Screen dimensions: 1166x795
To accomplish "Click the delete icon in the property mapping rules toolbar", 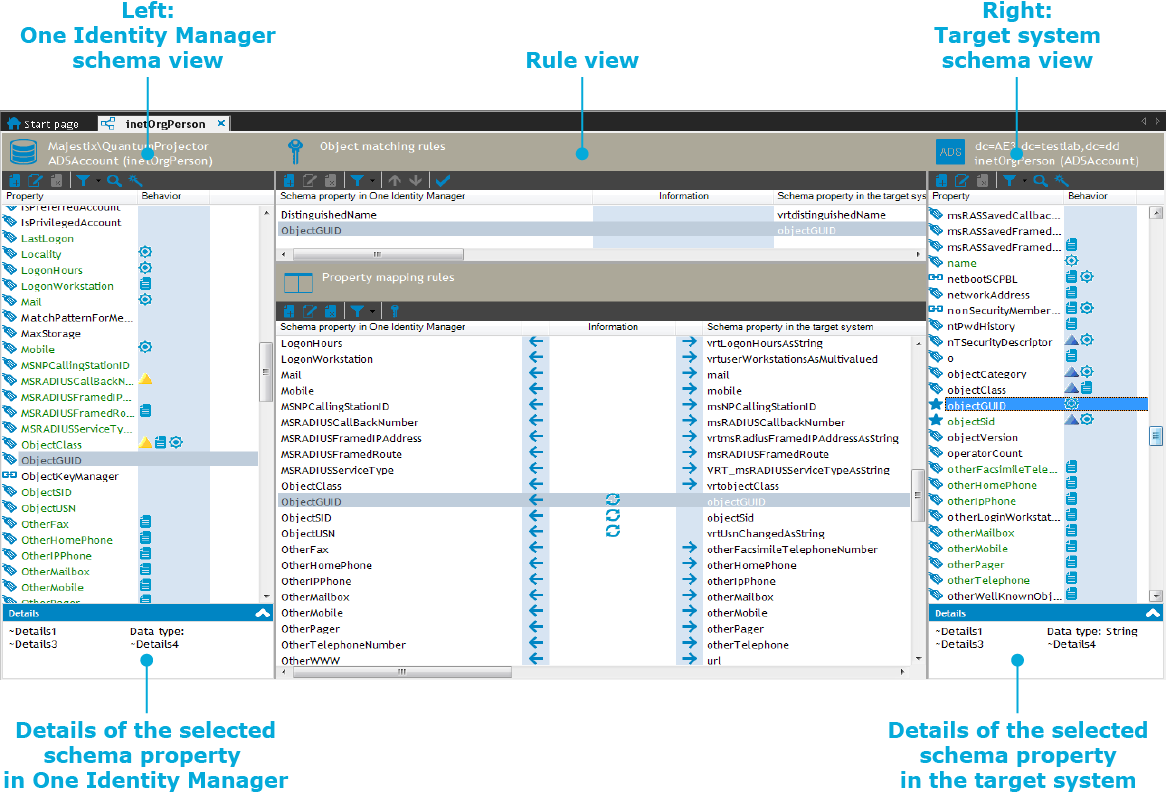I will 330,311.
